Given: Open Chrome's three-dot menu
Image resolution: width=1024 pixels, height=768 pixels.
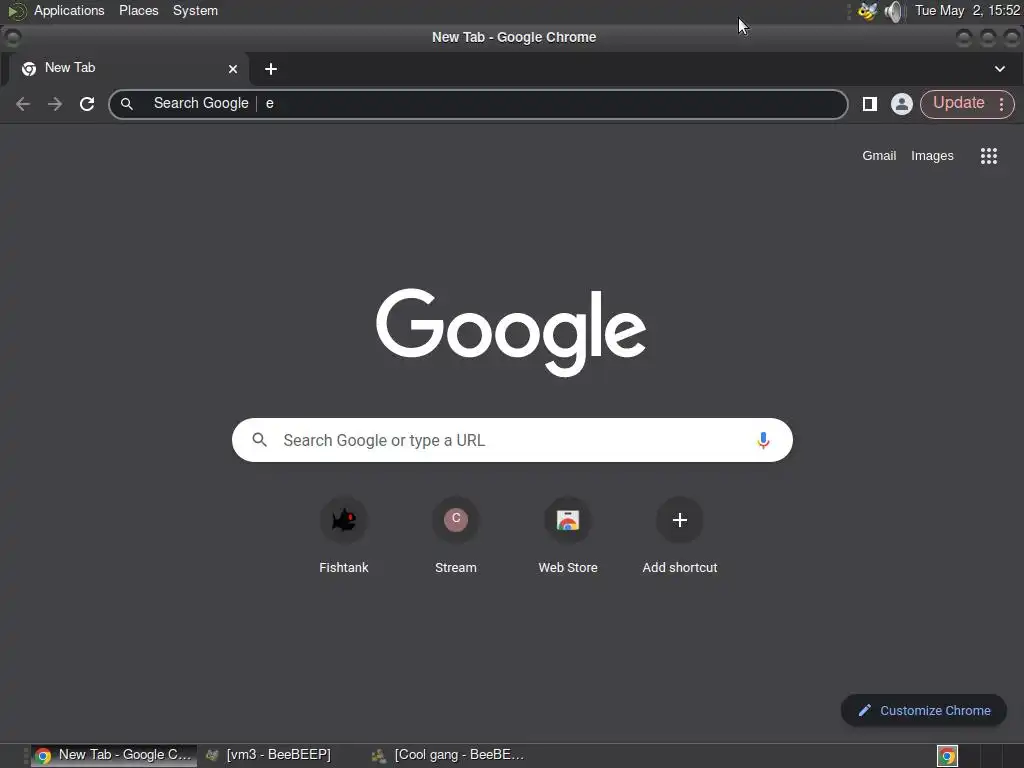Looking at the screenshot, I should [x=1001, y=104].
